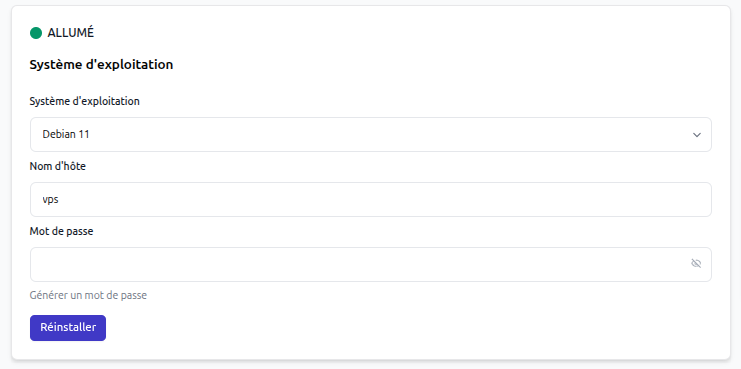The width and height of the screenshot is (741, 369).
Task: Expand the OS list via chevron arrow
Action: tap(697, 135)
